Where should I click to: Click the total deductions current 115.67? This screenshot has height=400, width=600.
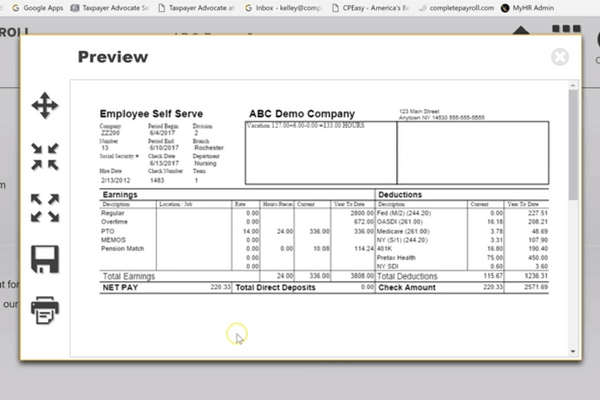coord(493,276)
